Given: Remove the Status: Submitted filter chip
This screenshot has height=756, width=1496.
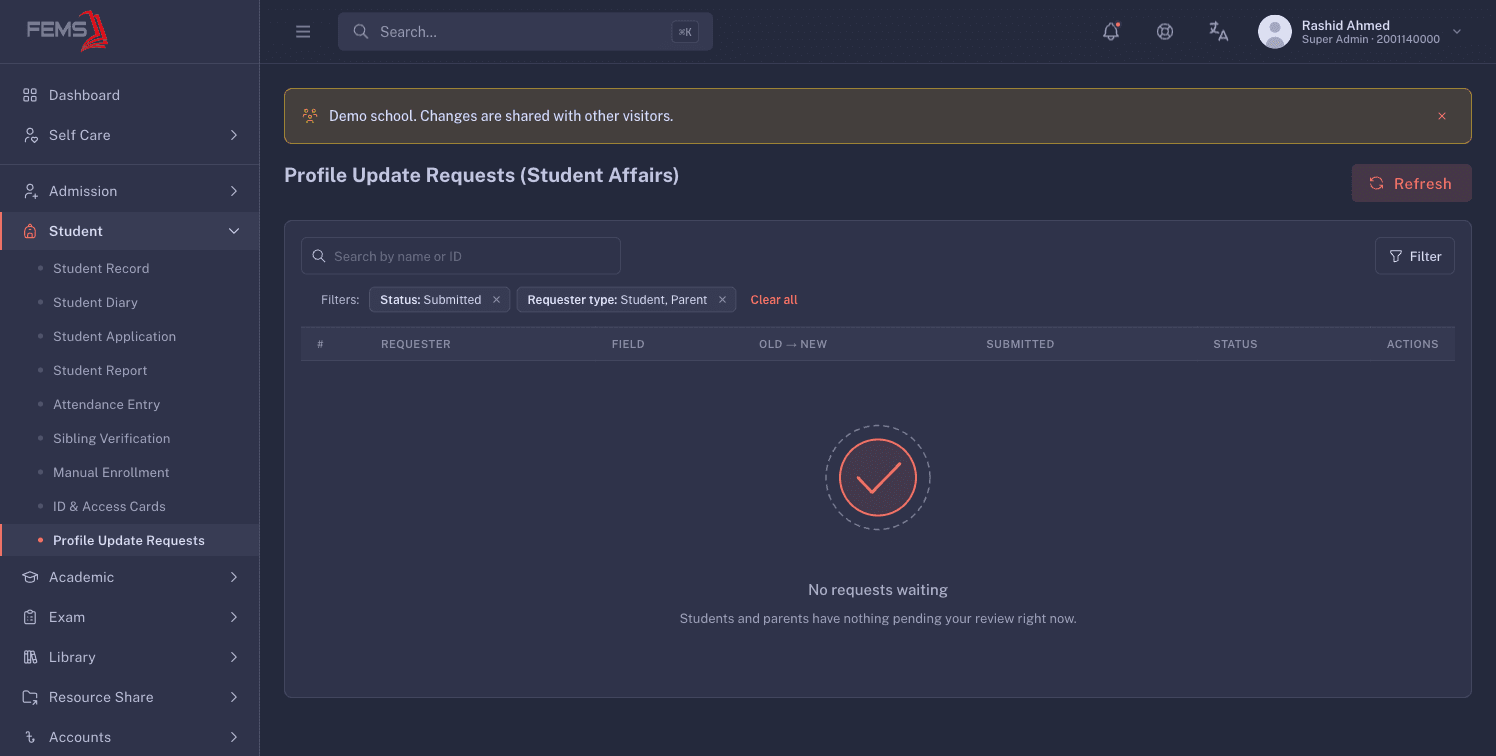Looking at the screenshot, I should tap(496, 300).
